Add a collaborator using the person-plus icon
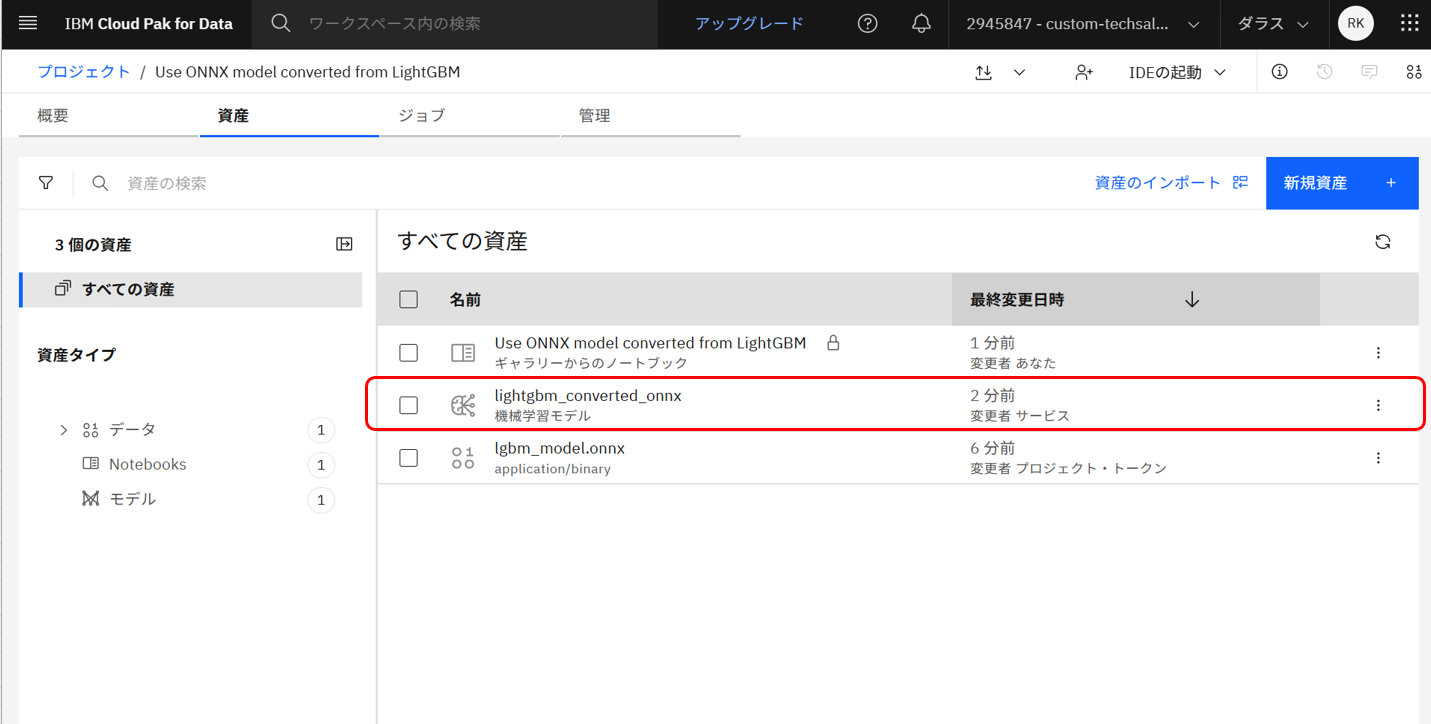 [x=1084, y=71]
